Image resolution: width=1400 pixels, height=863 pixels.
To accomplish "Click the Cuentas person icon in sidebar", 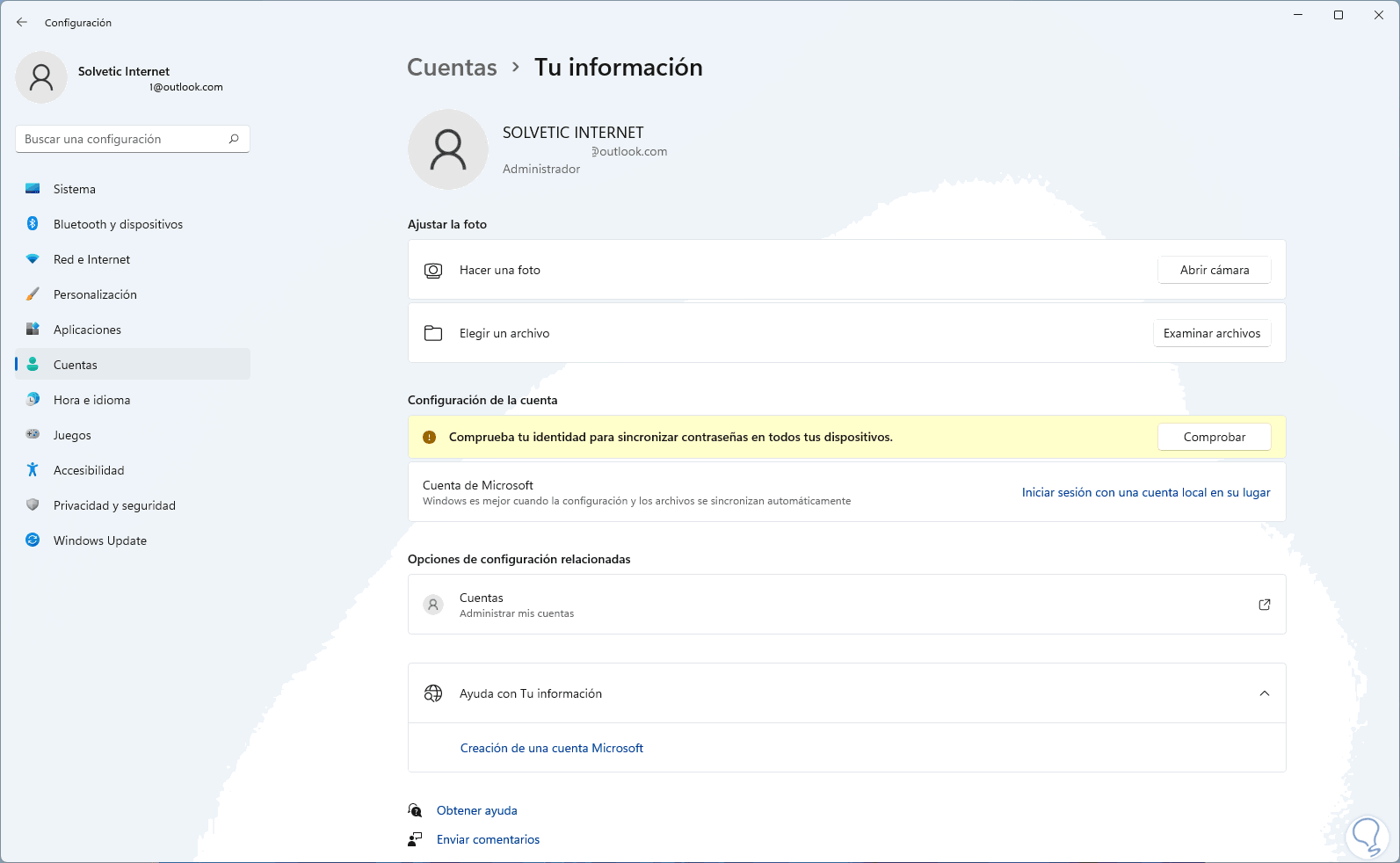I will click(33, 365).
